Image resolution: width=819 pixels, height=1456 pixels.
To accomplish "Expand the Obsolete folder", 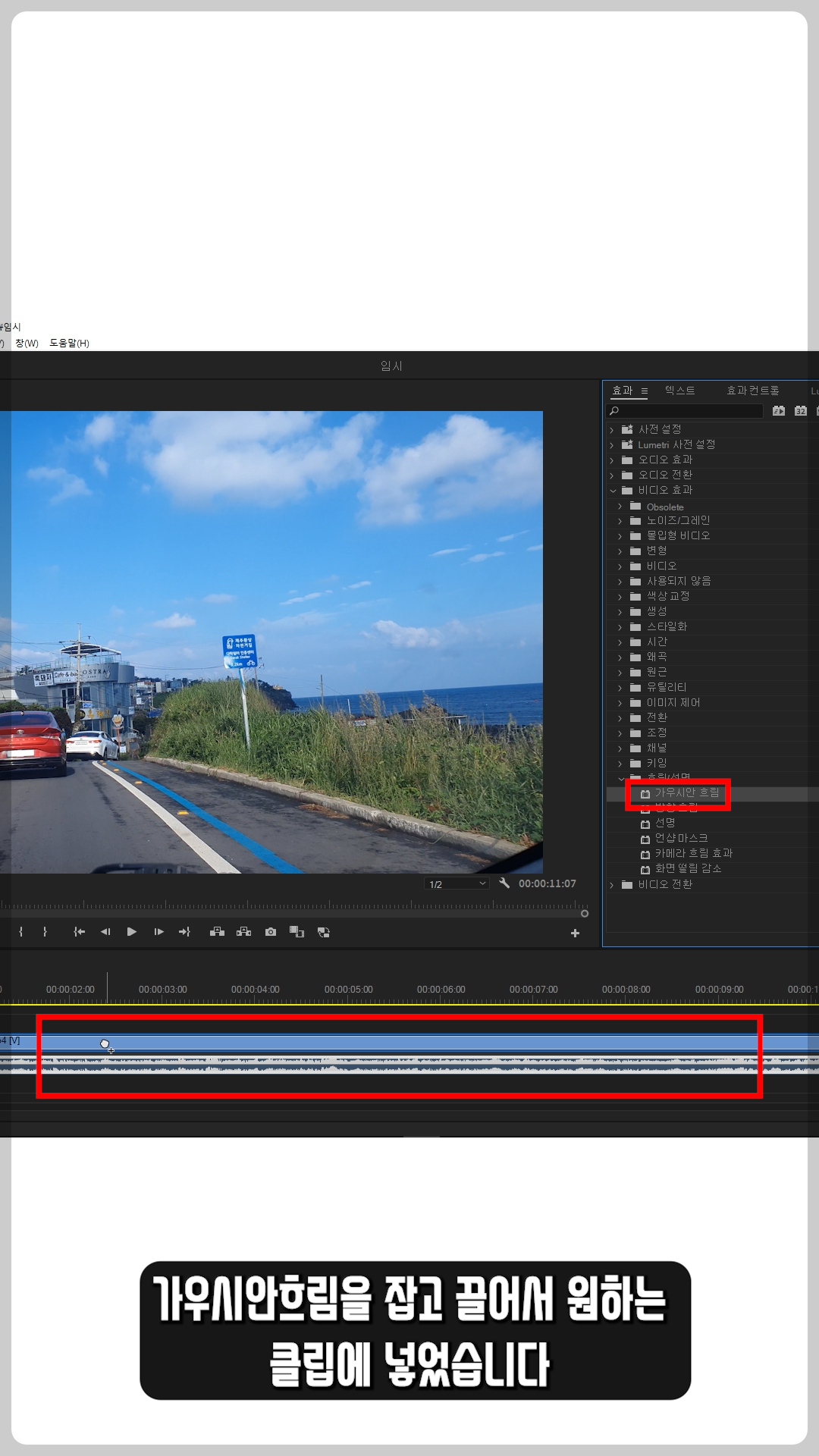I will click(620, 507).
